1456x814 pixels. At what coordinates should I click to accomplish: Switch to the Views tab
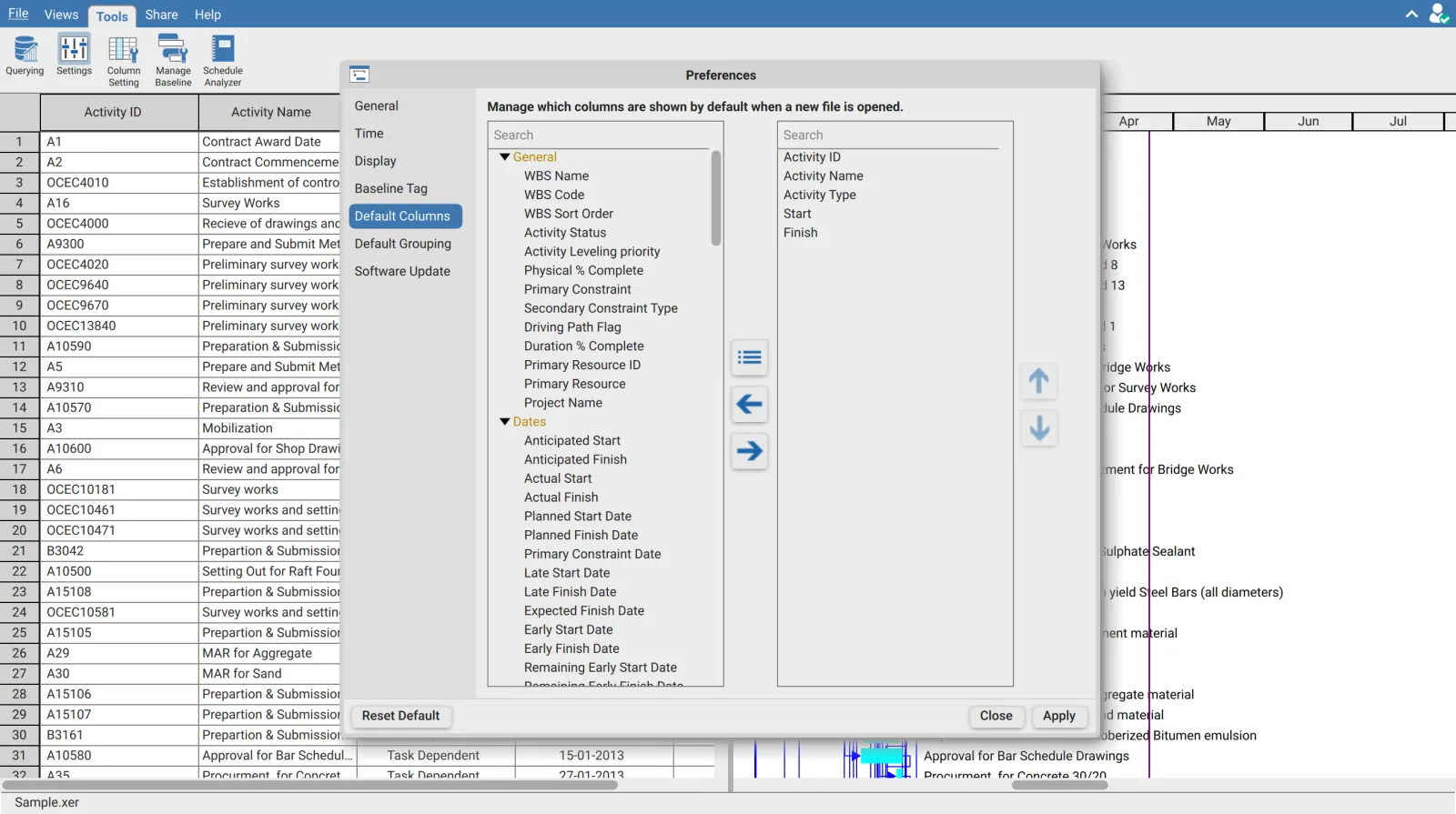click(x=61, y=15)
